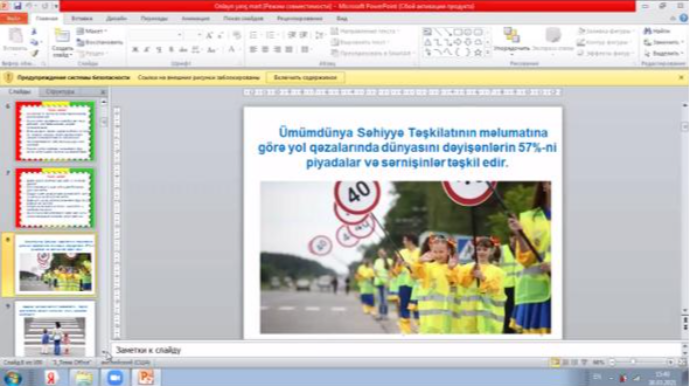
Task: Click Найти to find text
Action: point(657,31)
